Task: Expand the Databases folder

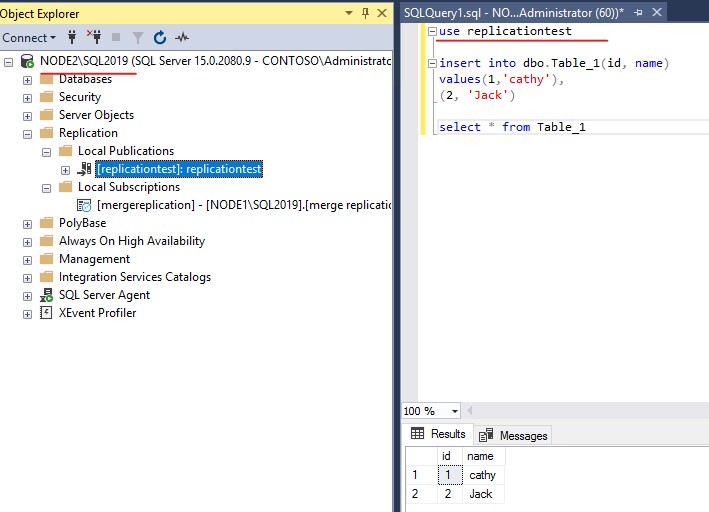Action: click(28, 80)
